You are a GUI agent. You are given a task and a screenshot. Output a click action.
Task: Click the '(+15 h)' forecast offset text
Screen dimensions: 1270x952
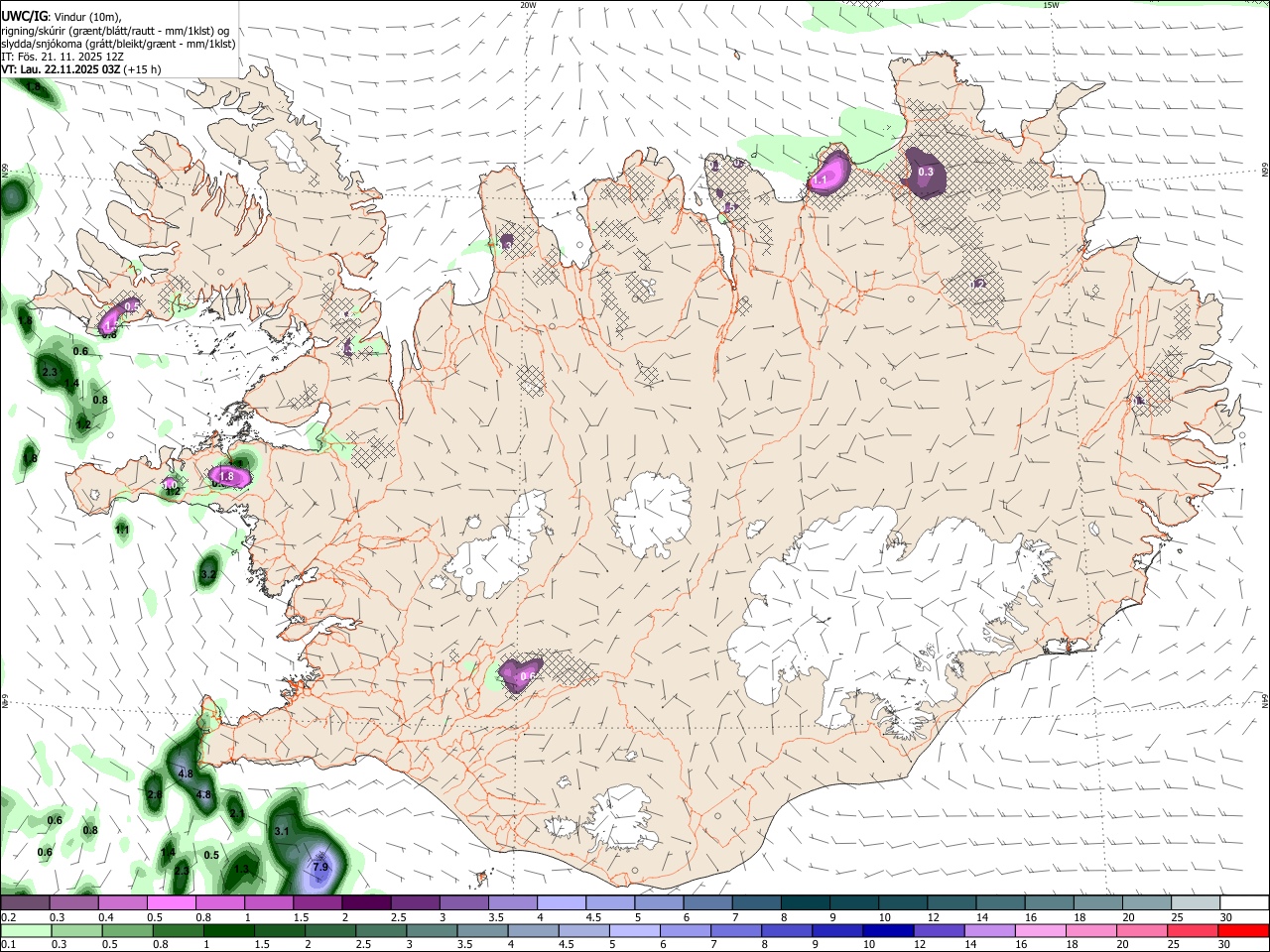[143, 69]
